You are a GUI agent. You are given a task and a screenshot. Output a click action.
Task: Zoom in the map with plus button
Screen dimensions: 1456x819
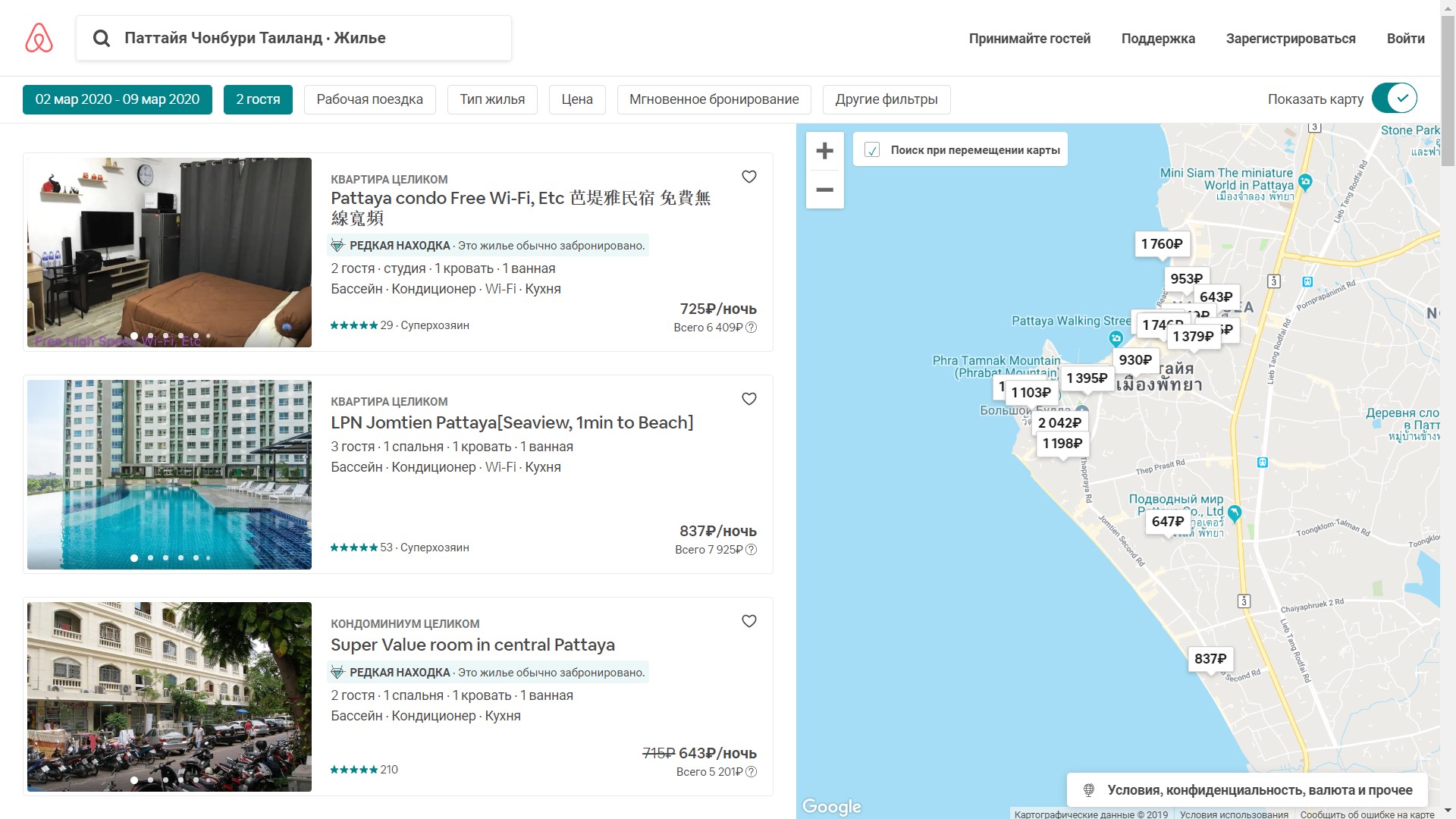[825, 151]
